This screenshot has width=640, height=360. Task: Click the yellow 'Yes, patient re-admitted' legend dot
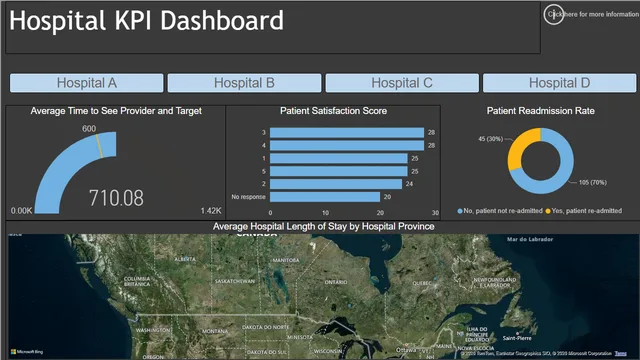tap(548, 211)
